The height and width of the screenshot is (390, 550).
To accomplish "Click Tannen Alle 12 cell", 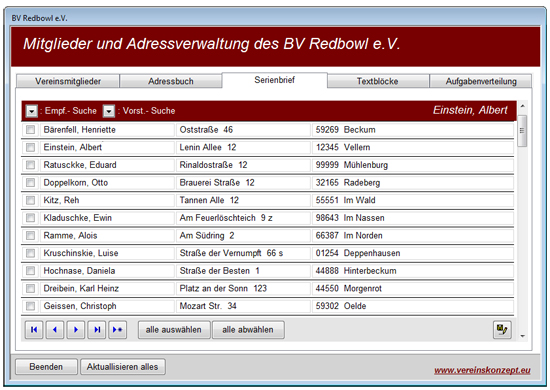I will tap(243, 200).
